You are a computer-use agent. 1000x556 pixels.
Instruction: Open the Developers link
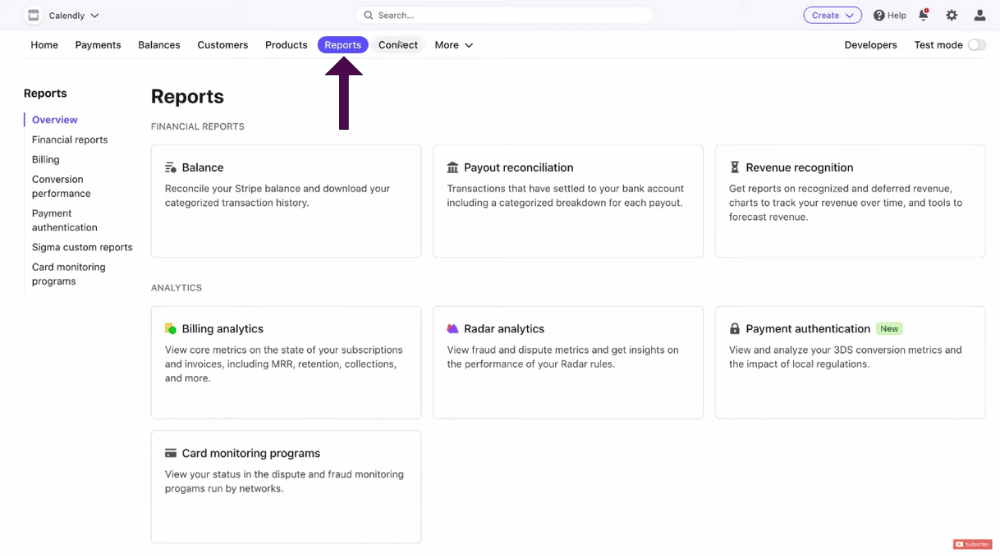[871, 45]
